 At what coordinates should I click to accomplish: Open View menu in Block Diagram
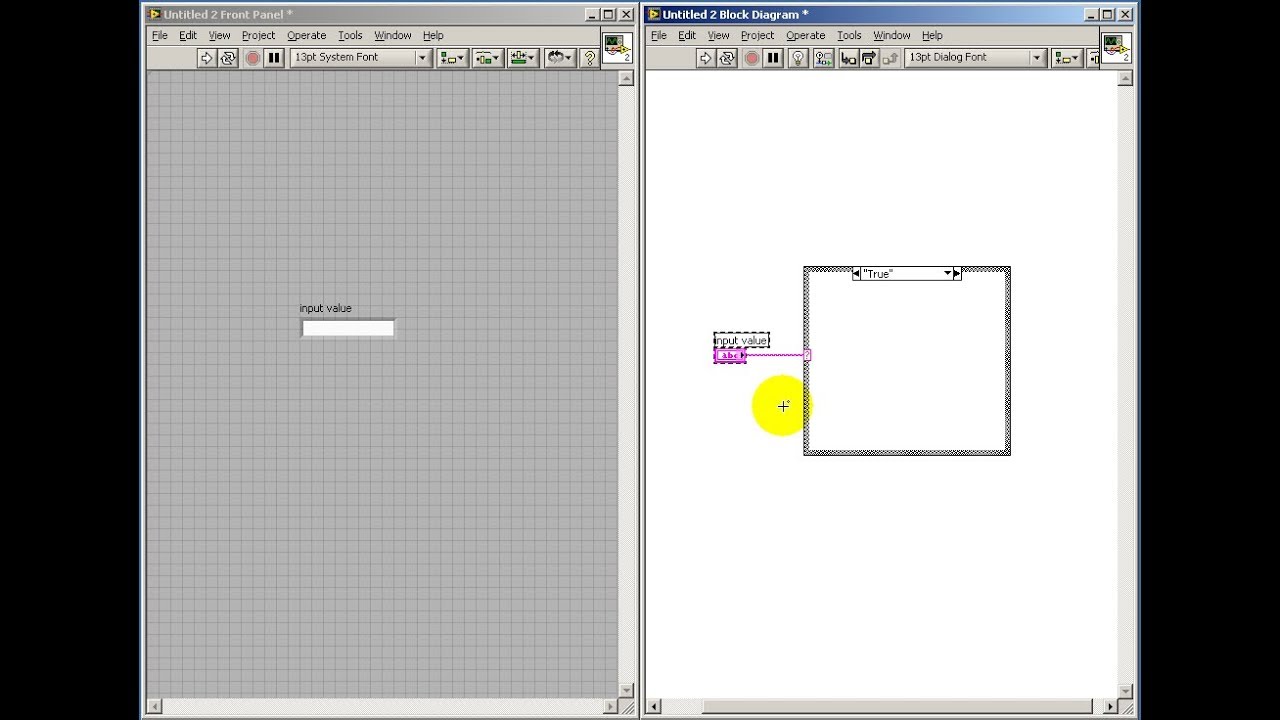(x=719, y=35)
